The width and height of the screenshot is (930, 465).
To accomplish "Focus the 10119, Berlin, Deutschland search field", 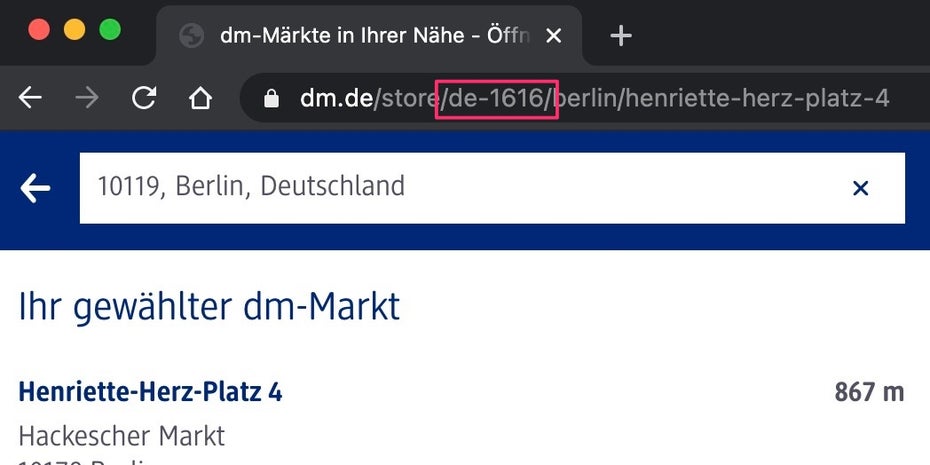I will [x=492, y=188].
